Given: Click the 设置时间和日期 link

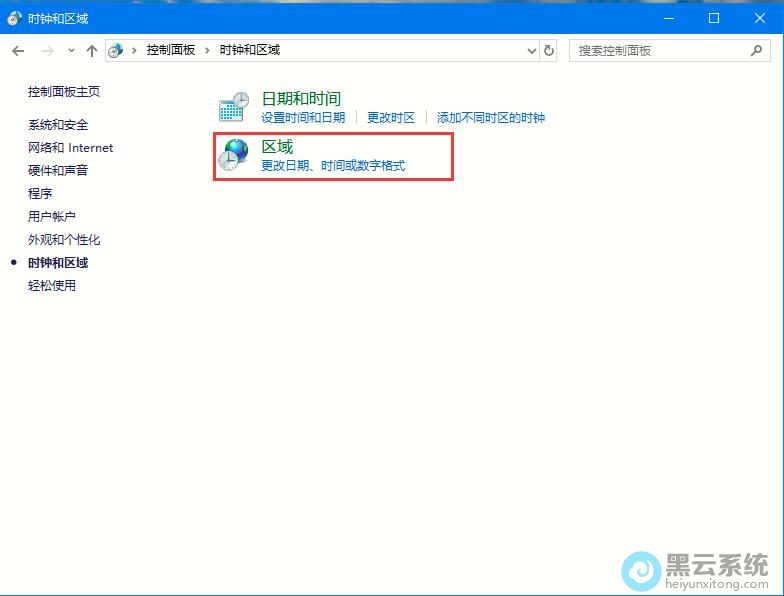Looking at the screenshot, I should point(303,118).
